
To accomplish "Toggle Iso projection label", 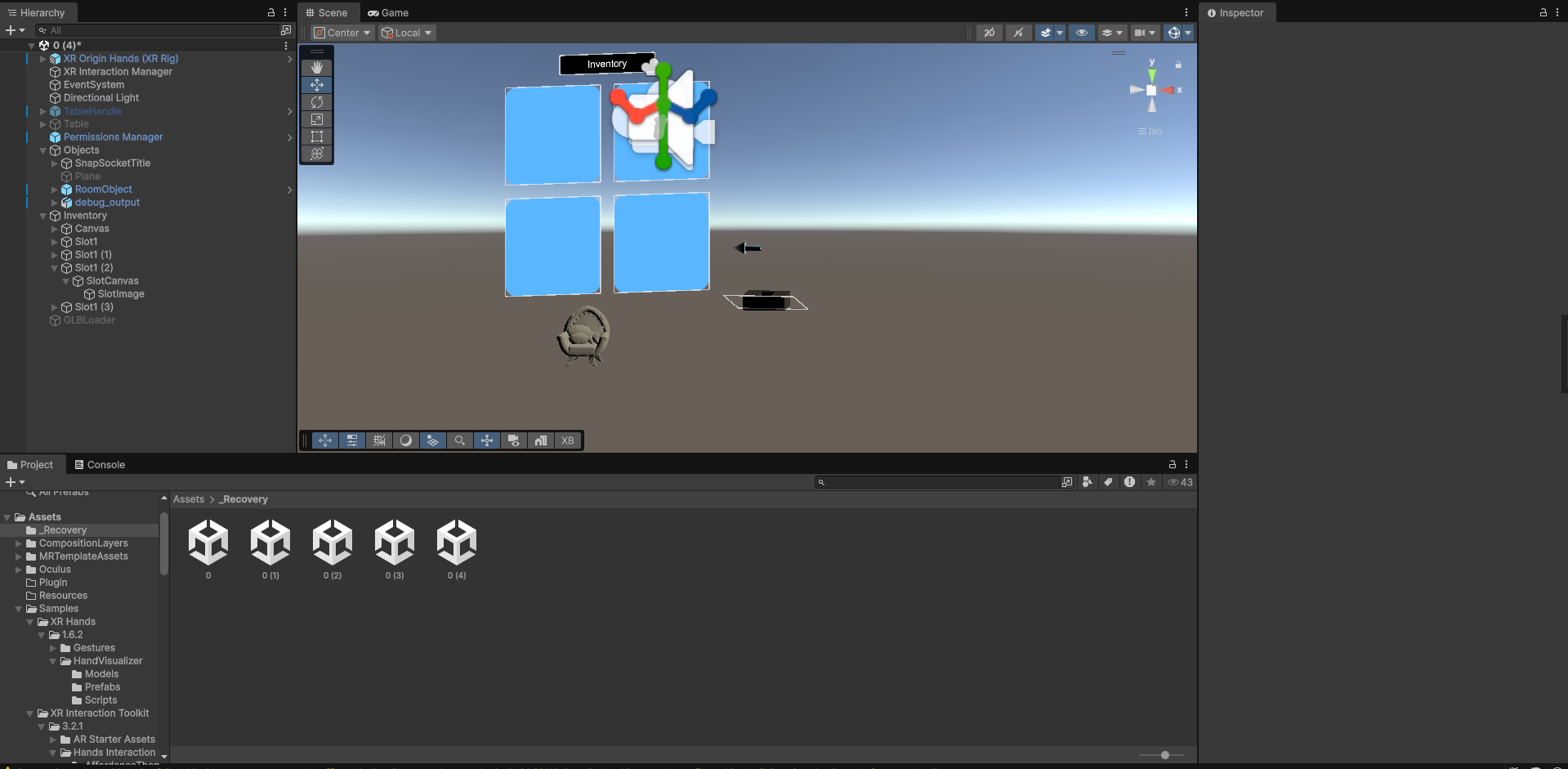I will pos(1150,131).
